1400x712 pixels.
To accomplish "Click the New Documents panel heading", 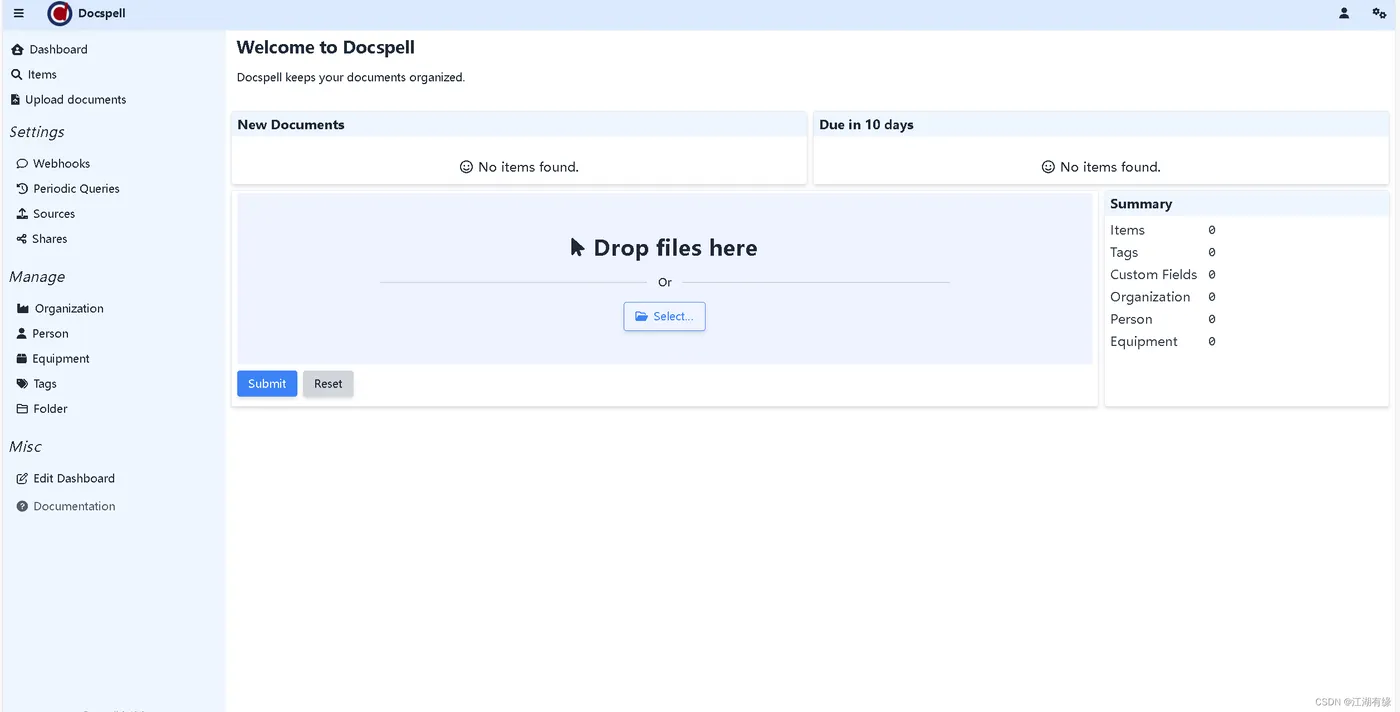I will (x=291, y=125).
